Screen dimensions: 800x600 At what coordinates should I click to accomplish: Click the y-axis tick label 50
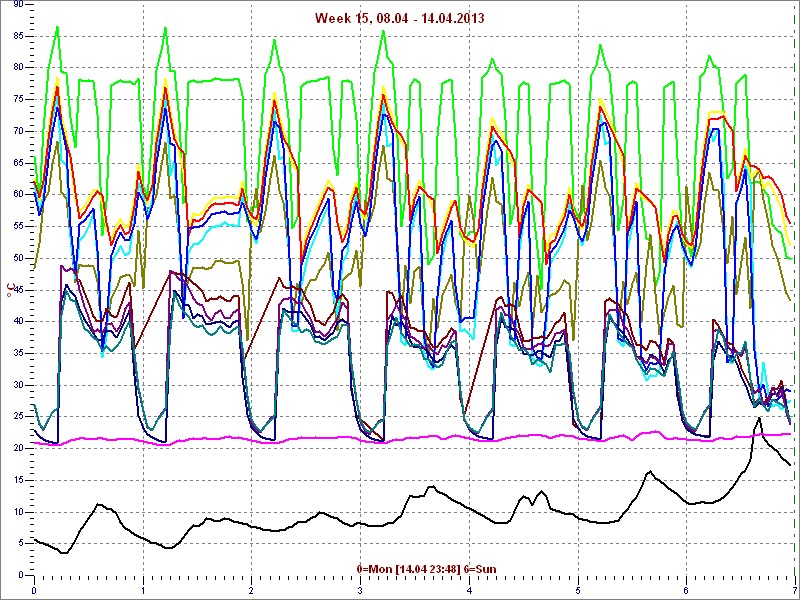18,258
